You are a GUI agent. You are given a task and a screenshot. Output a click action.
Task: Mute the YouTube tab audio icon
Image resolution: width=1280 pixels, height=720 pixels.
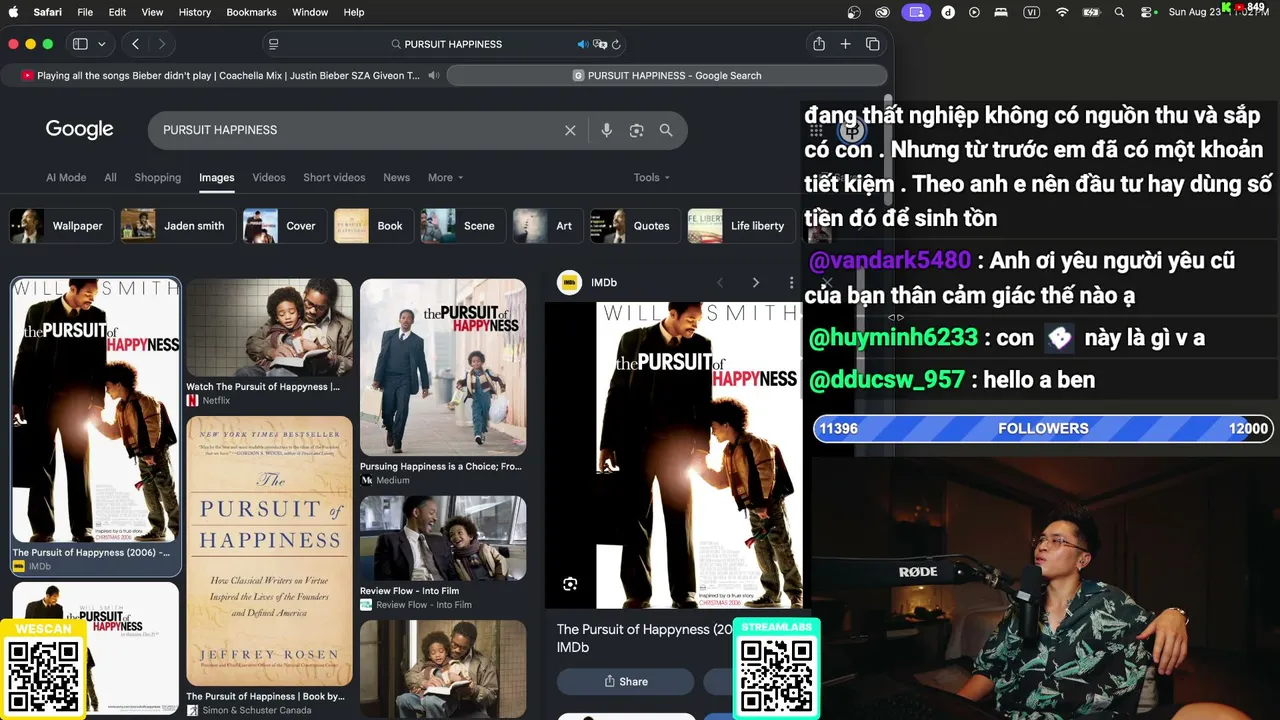coord(434,75)
